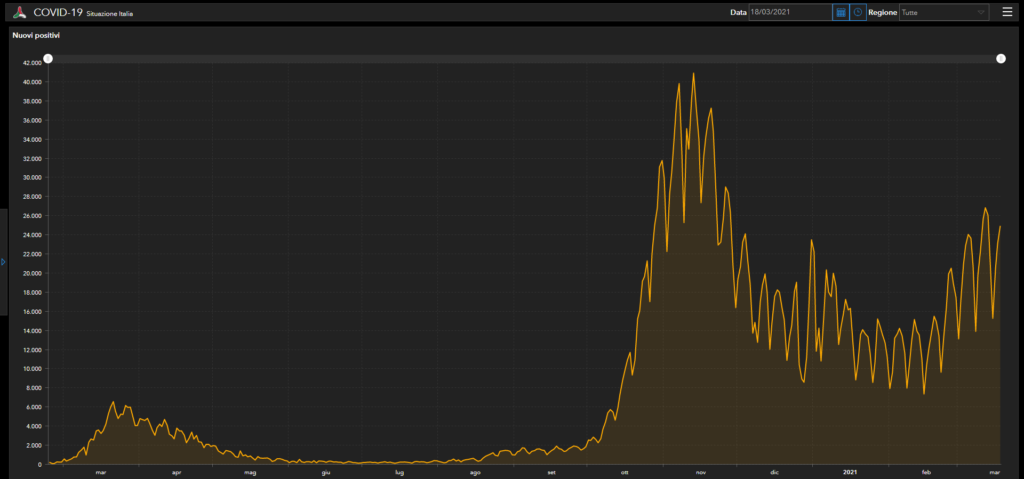Click the ott x-axis label
Screen dimensions: 1024x479
point(625,472)
